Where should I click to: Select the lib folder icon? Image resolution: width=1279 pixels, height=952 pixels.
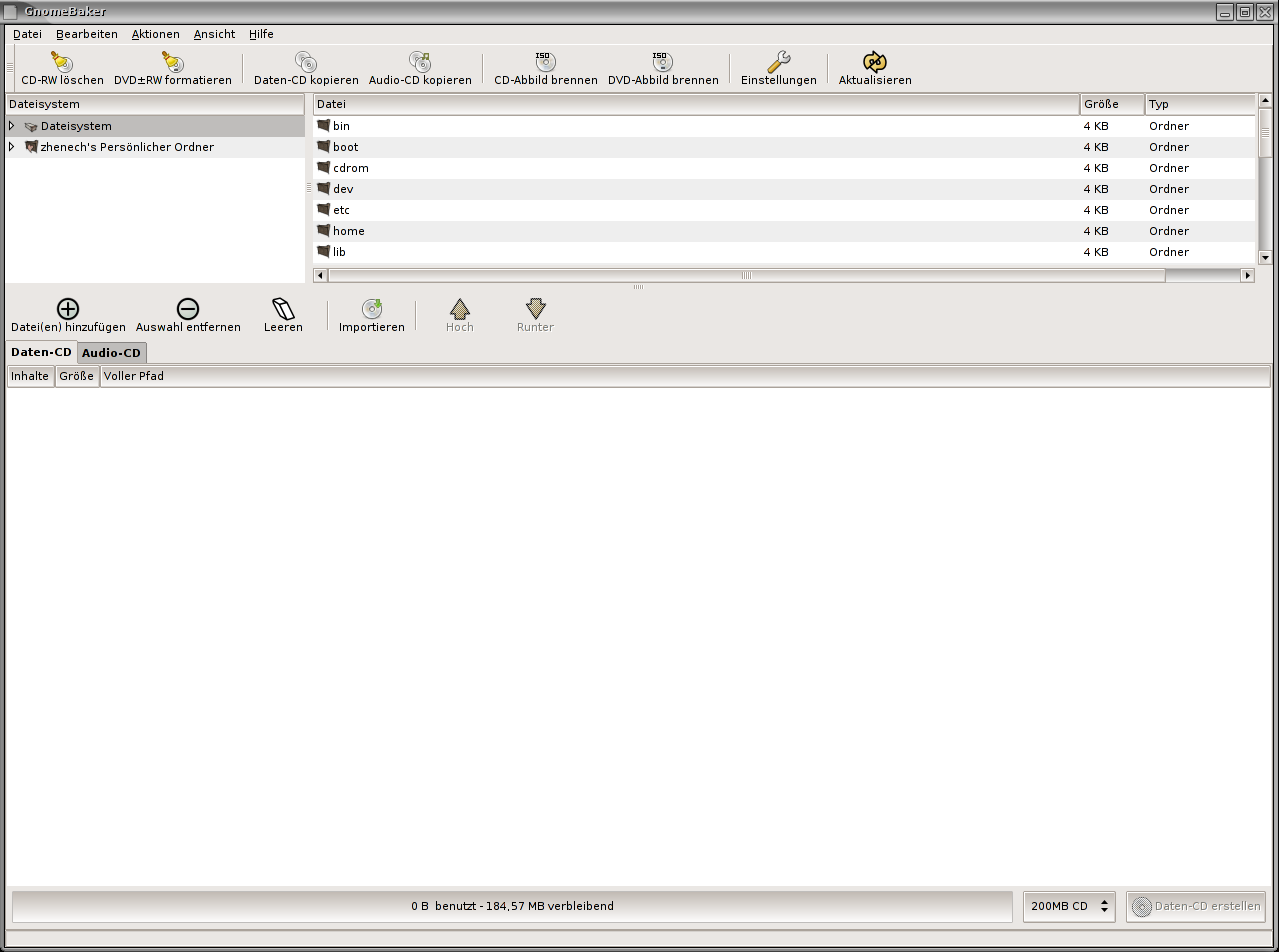[x=323, y=252]
